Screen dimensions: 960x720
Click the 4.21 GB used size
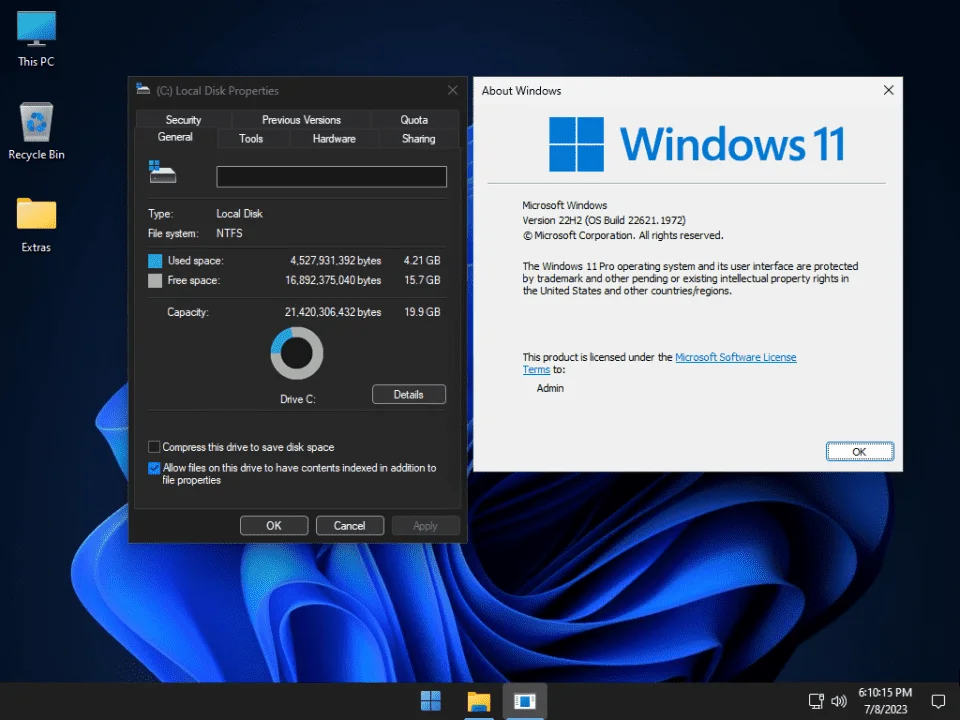pyautogui.click(x=422, y=261)
